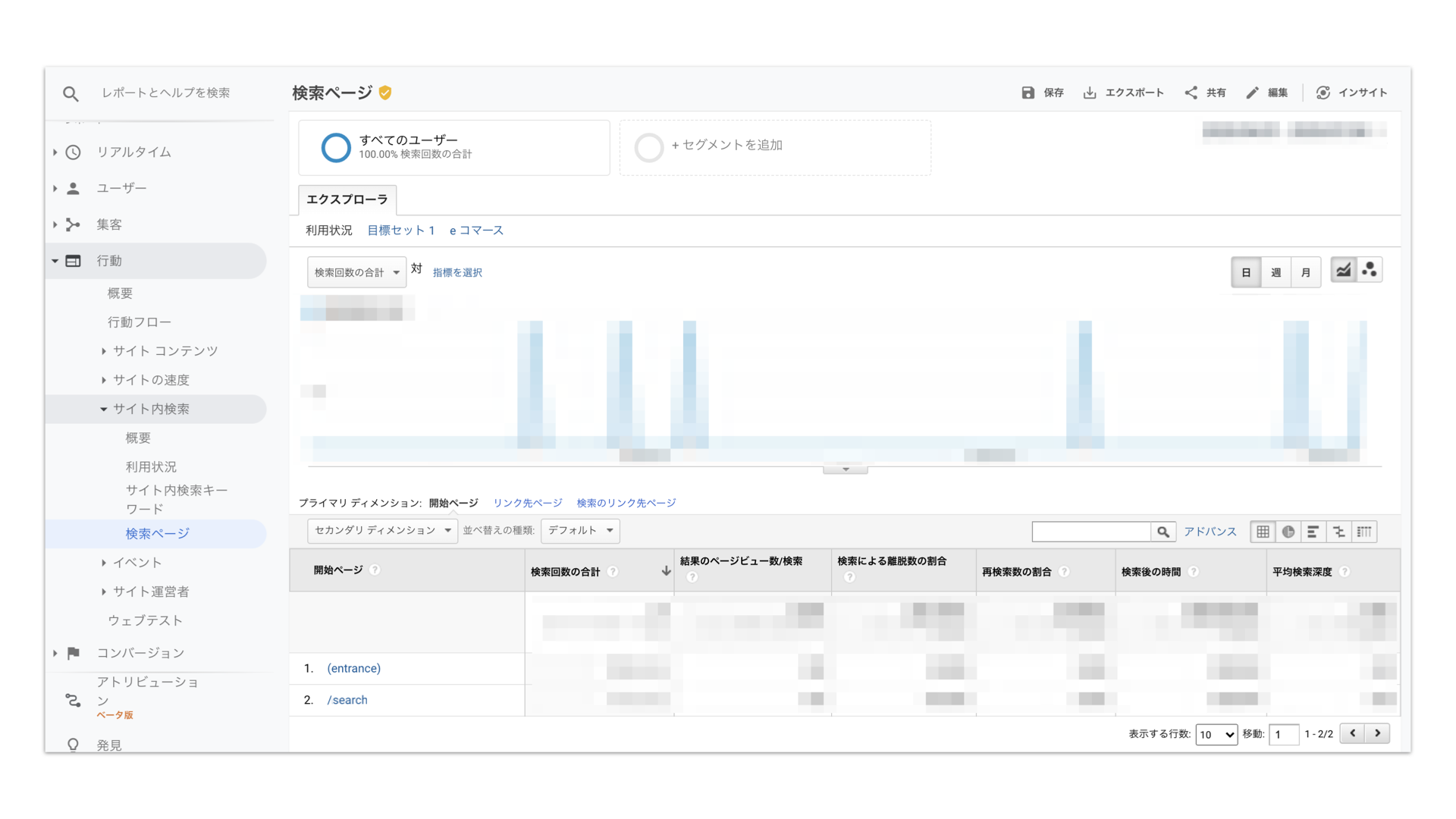Click + セグメントを追加 box
Image resolution: width=1456 pixels, height=819 pixels.
[775, 147]
